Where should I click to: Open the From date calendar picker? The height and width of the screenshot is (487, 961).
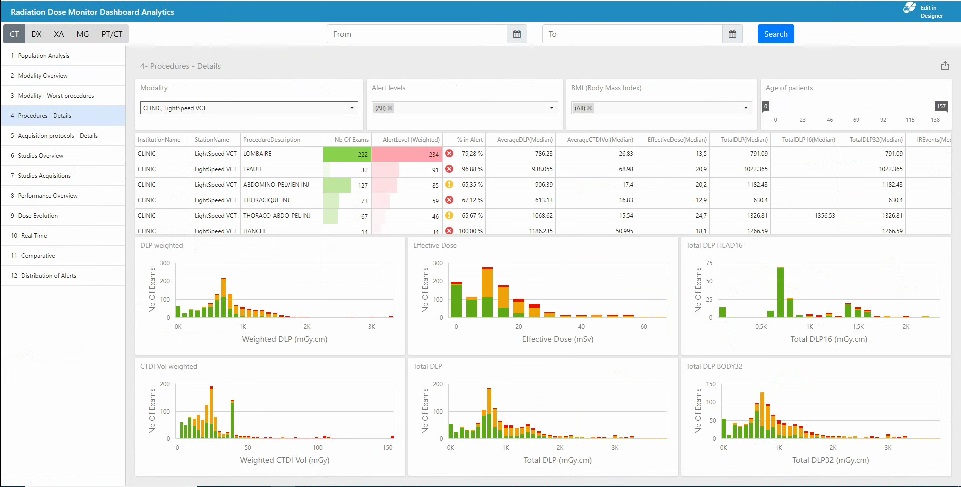click(x=517, y=34)
